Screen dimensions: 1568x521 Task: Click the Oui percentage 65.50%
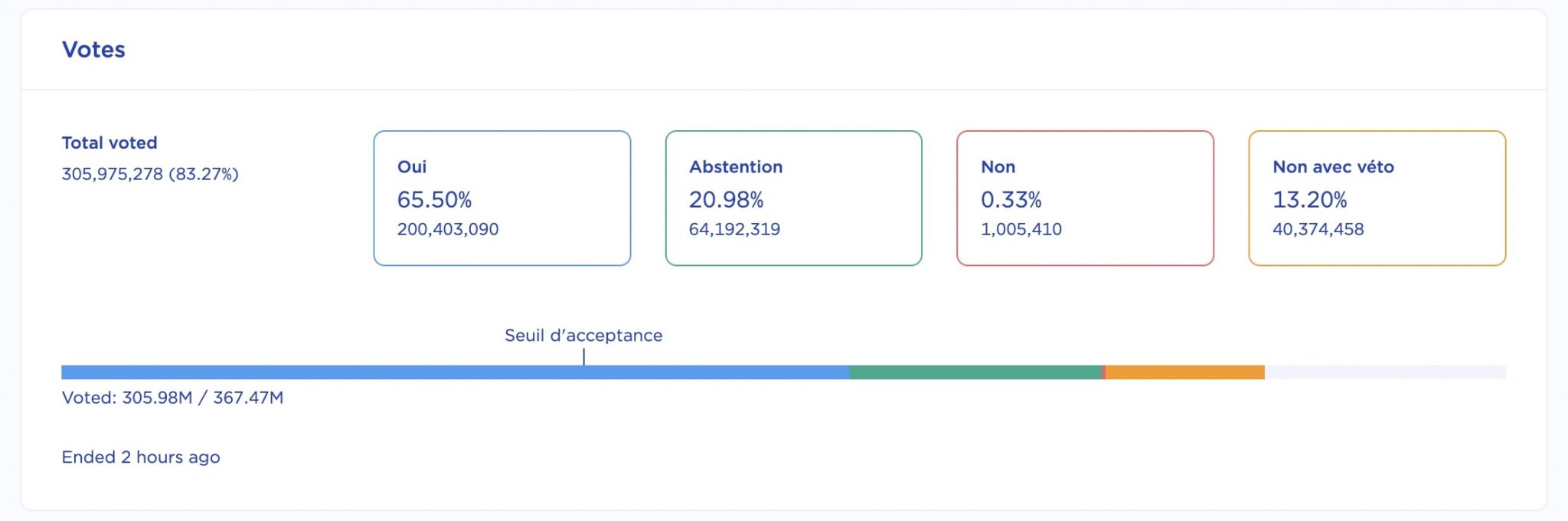[x=435, y=199]
